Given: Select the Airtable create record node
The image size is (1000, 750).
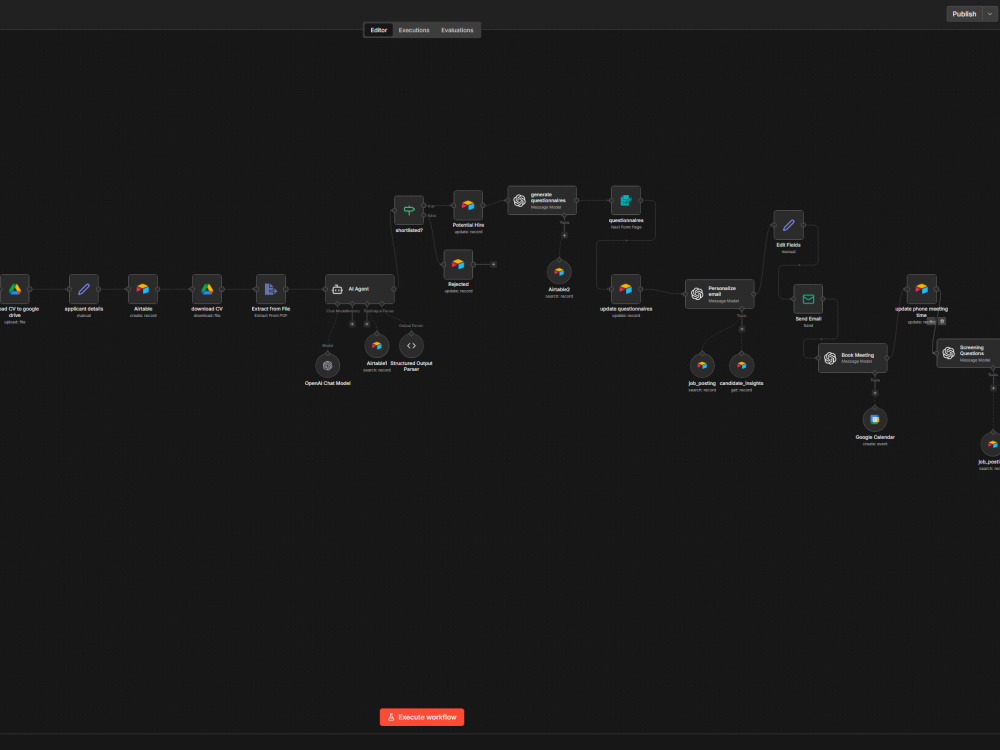Looking at the screenshot, I should (x=143, y=289).
